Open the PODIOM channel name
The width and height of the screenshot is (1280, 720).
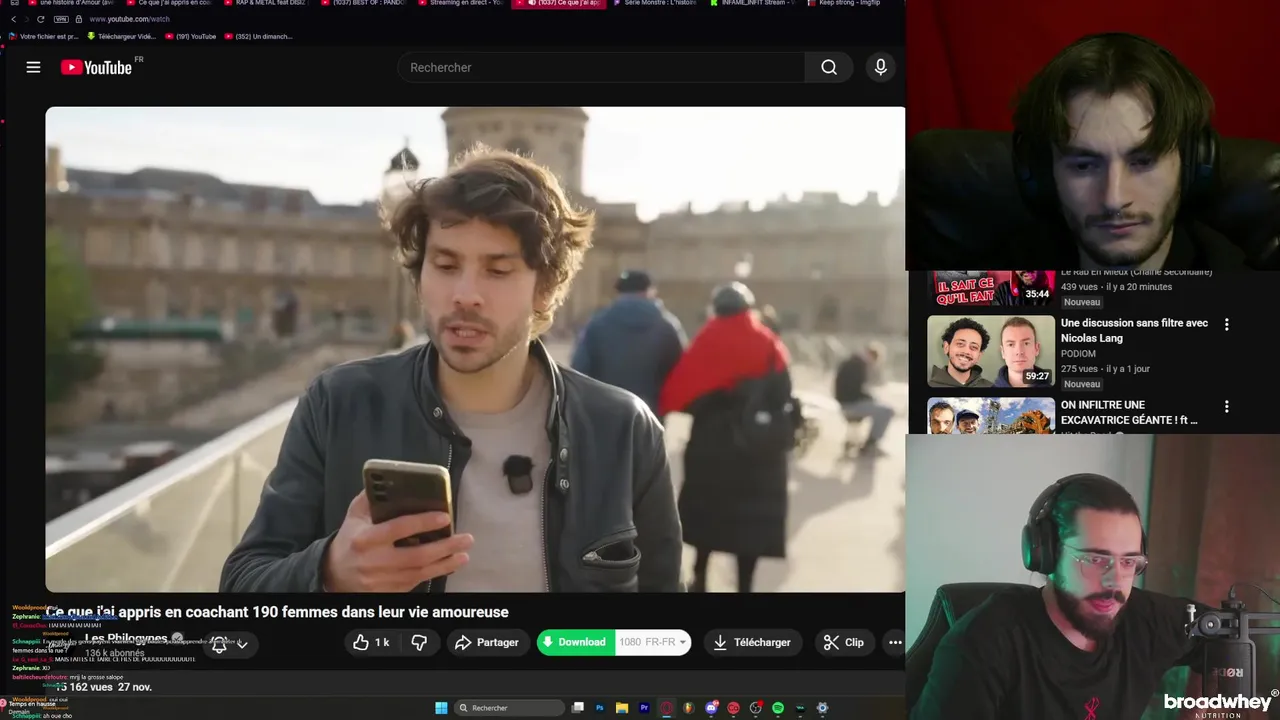click(1081, 353)
